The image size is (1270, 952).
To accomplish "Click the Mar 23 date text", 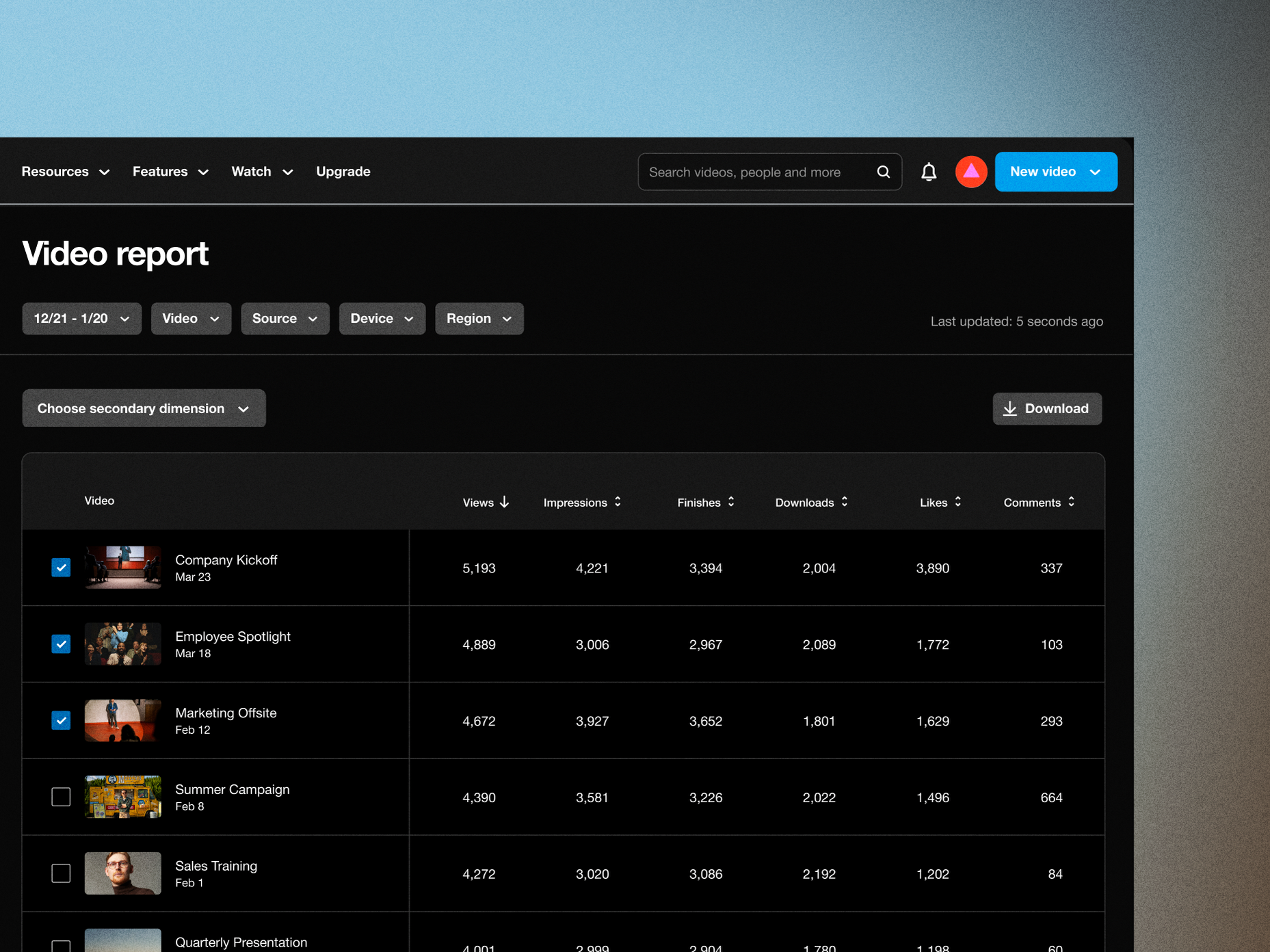I will click(193, 577).
